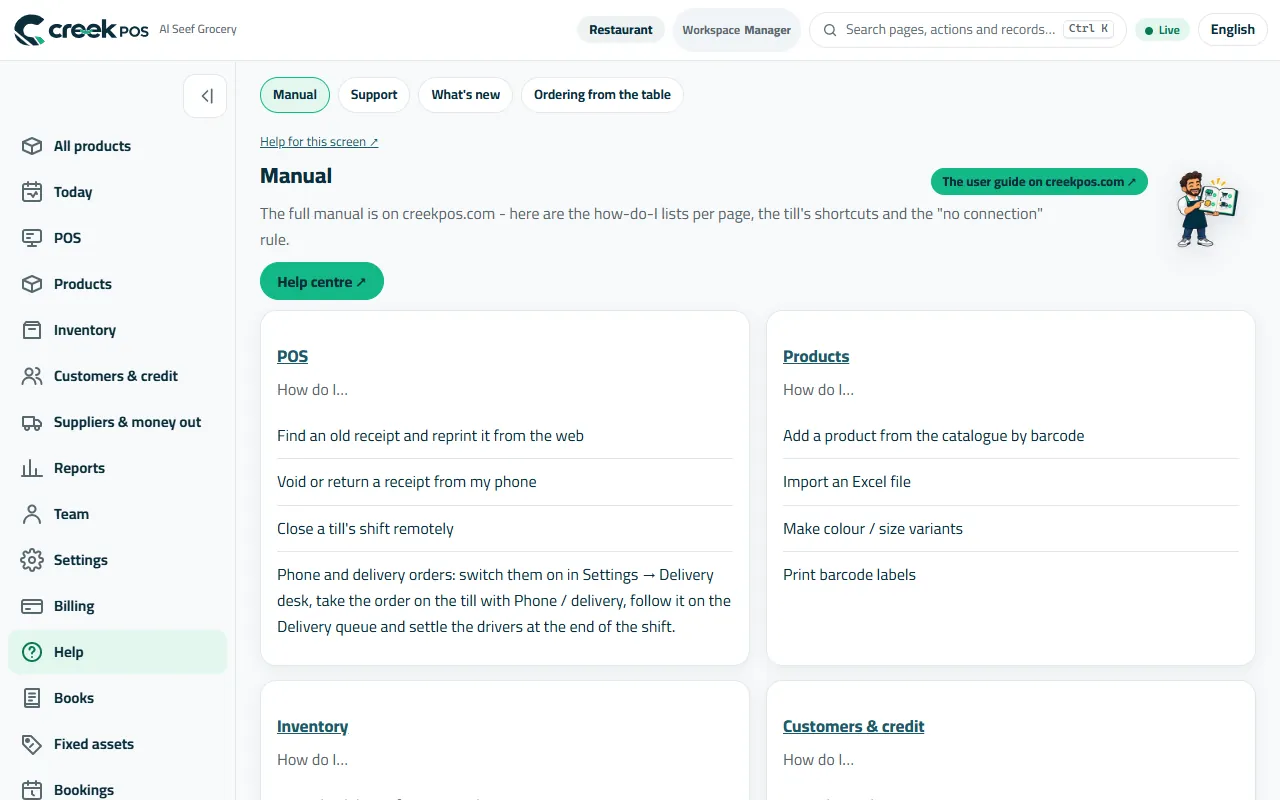Open the Workspace Manager switcher
Image resolution: width=1280 pixels, height=800 pixels.
tap(737, 30)
